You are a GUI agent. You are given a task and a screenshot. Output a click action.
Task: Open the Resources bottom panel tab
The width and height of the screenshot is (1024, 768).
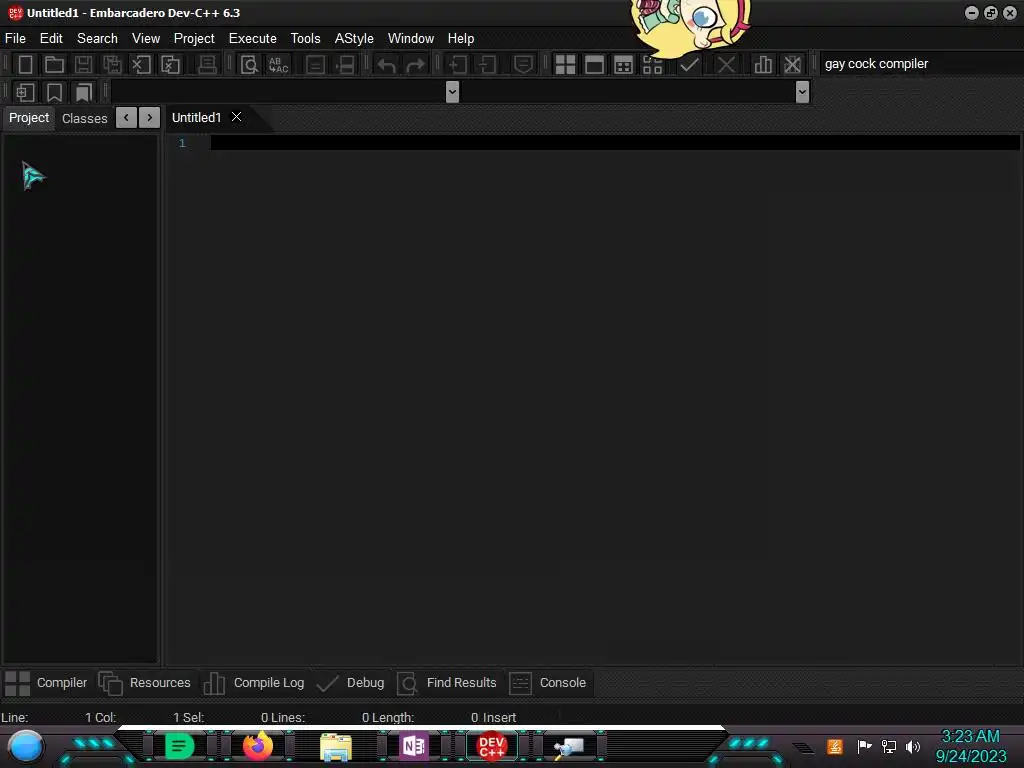coord(145,683)
